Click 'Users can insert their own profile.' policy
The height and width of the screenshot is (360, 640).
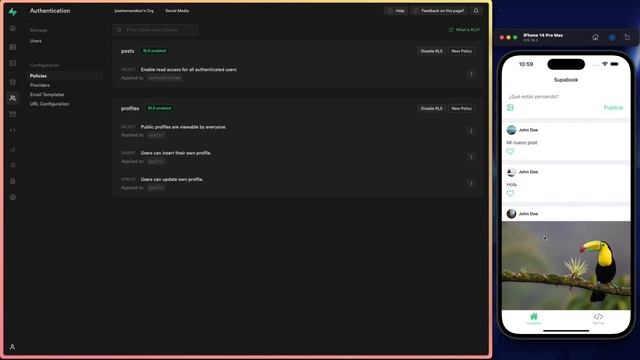click(x=176, y=153)
